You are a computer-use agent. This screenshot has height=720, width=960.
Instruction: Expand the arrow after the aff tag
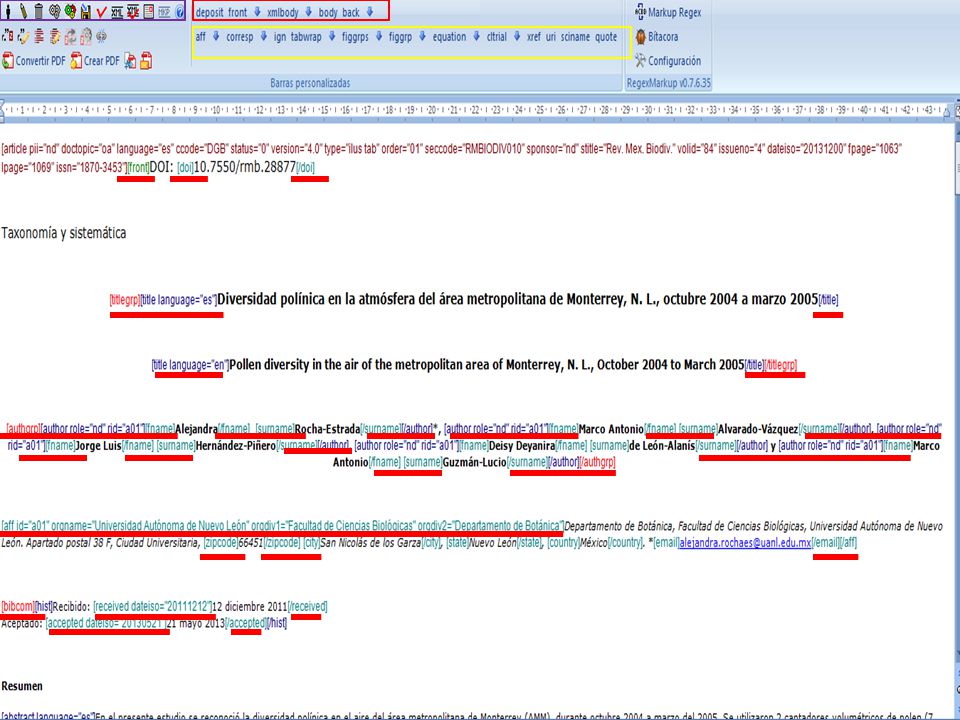[216, 37]
